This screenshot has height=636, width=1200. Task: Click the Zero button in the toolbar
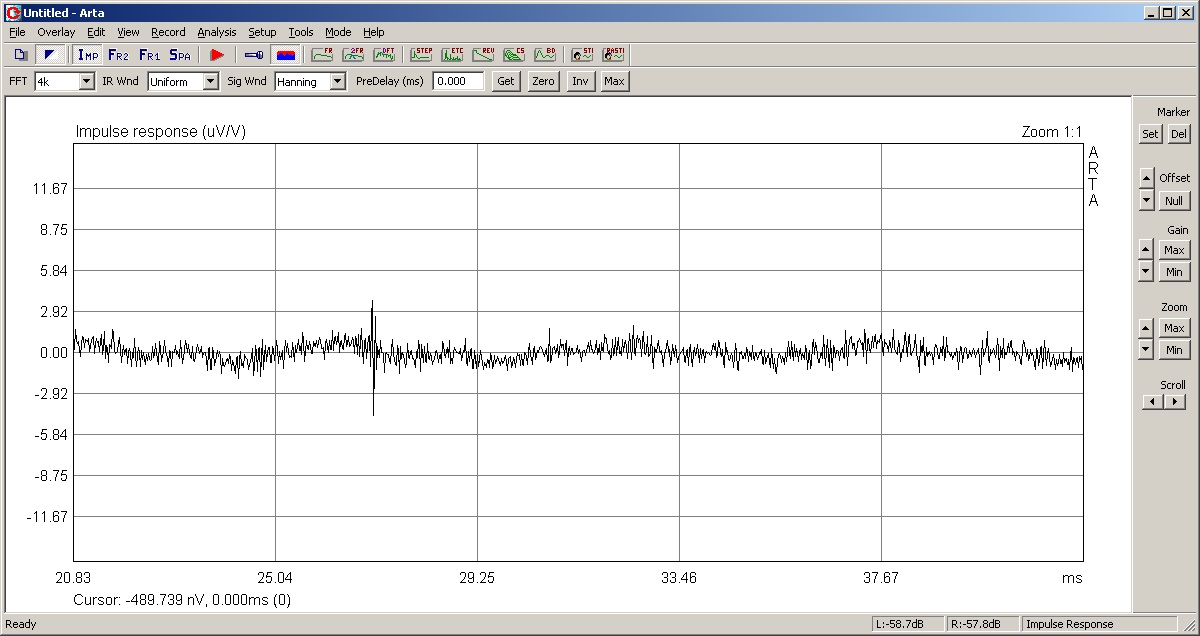[x=543, y=82]
